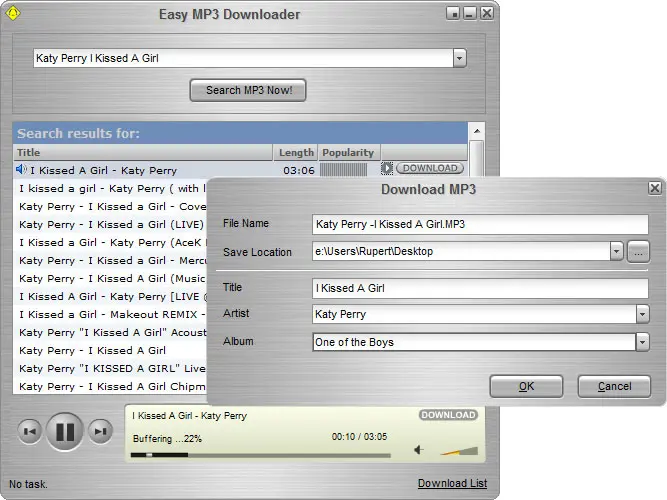Open the Save Location dropdown

[617, 252]
